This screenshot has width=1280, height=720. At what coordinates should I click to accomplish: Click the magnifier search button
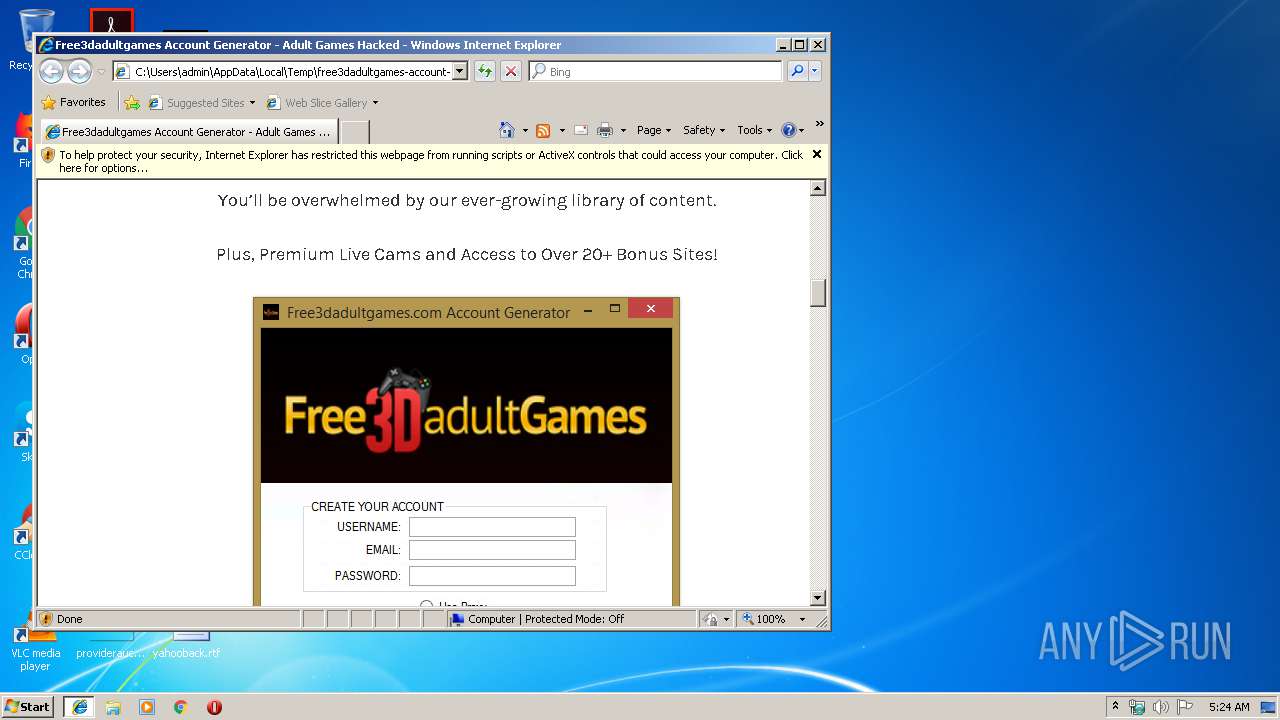[797, 71]
